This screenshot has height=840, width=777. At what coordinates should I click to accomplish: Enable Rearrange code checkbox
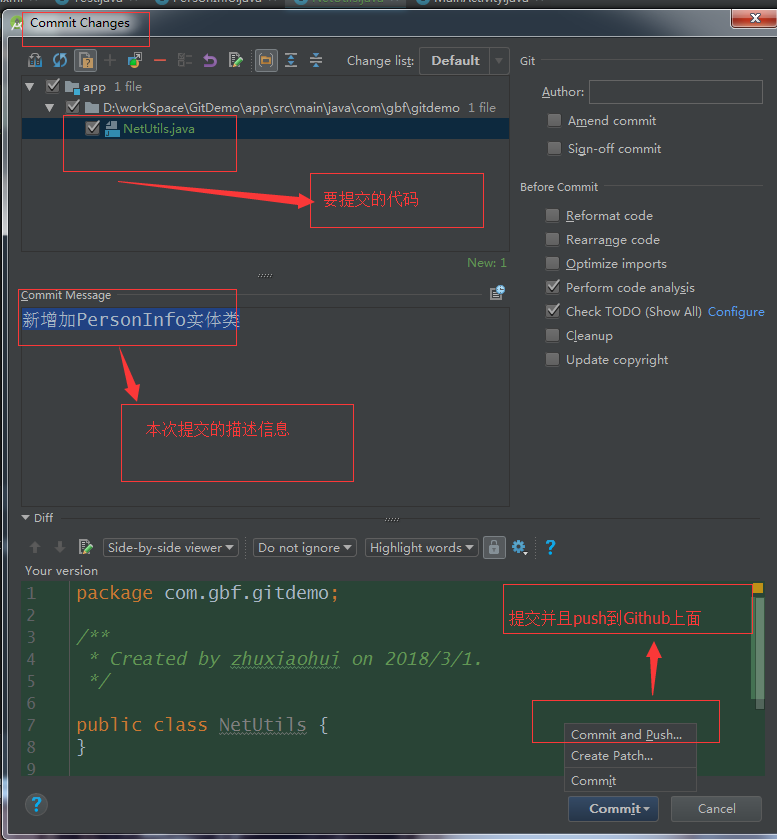pos(552,239)
